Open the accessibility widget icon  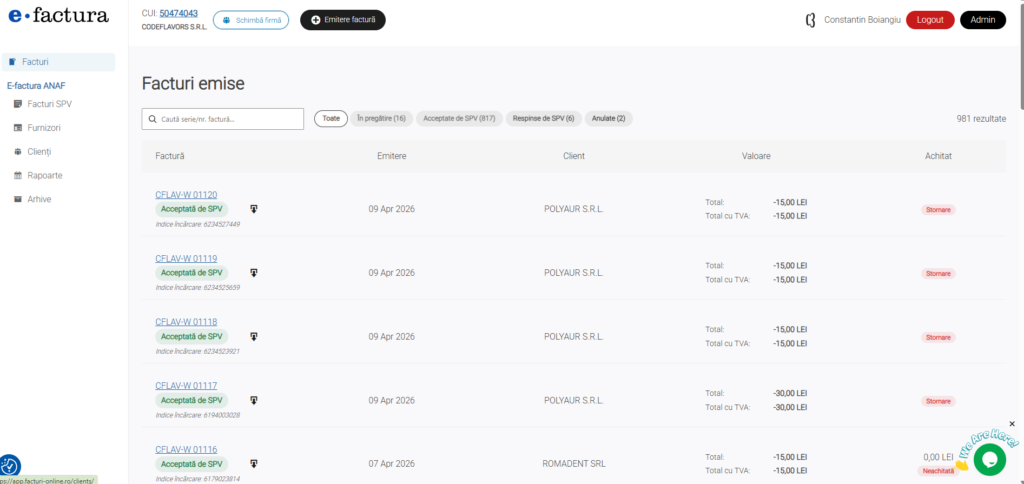9,465
